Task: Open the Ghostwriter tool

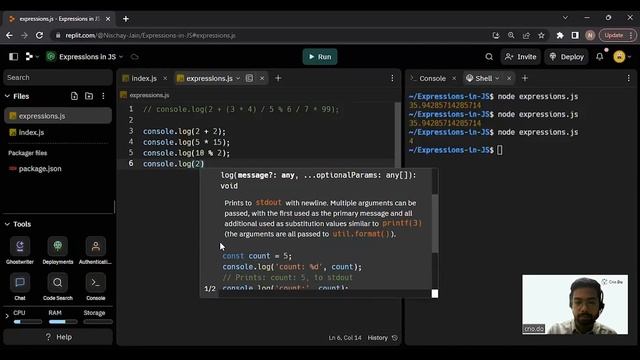Action: pos(20,250)
